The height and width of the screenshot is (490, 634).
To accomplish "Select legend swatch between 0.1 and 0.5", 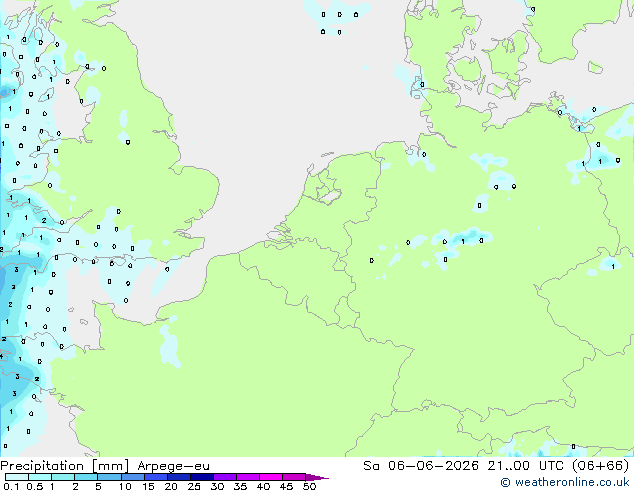I will pyautogui.click(x=17, y=477).
